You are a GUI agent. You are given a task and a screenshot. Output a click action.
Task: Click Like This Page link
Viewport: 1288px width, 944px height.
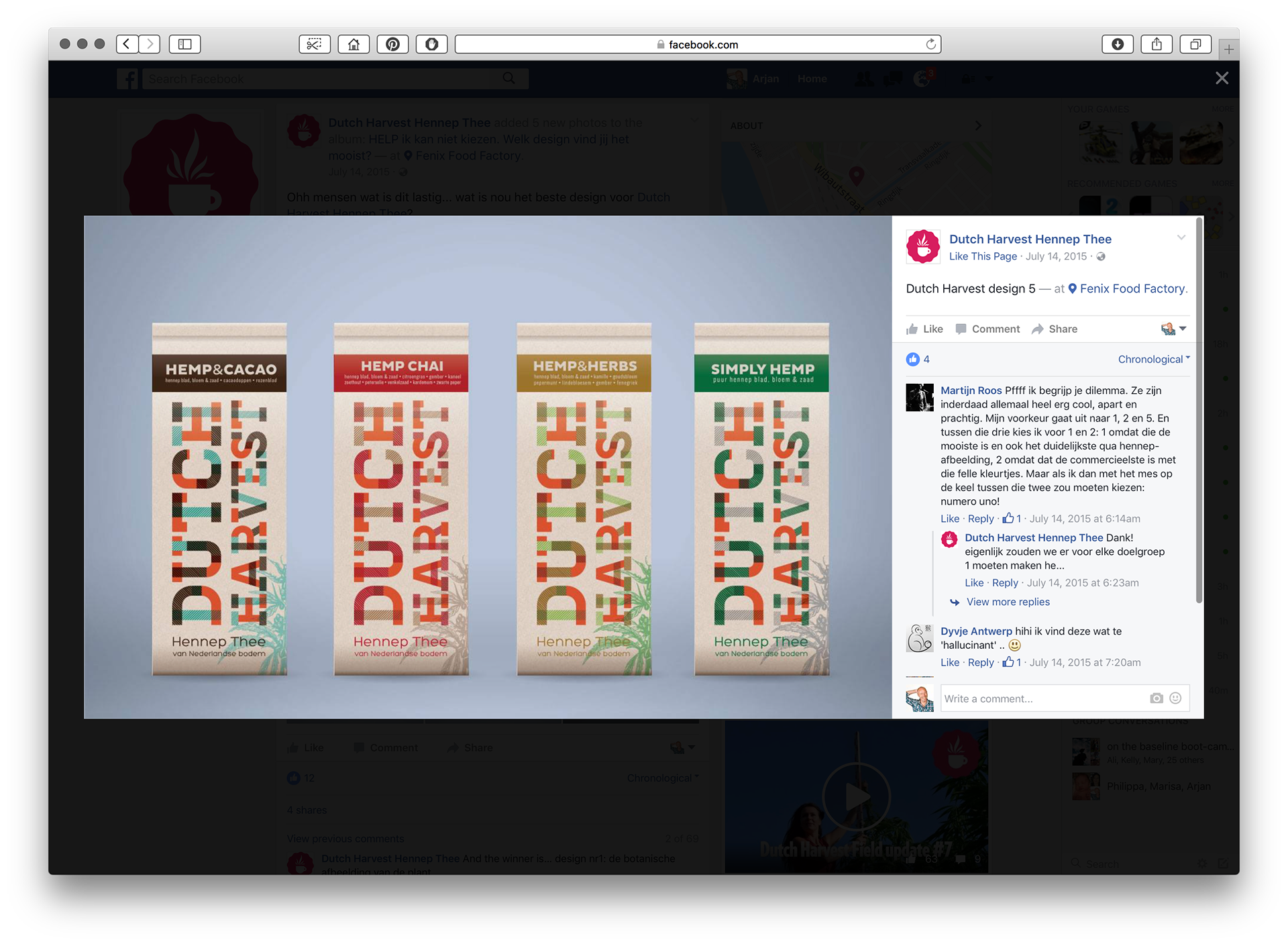click(x=983, y=256)
